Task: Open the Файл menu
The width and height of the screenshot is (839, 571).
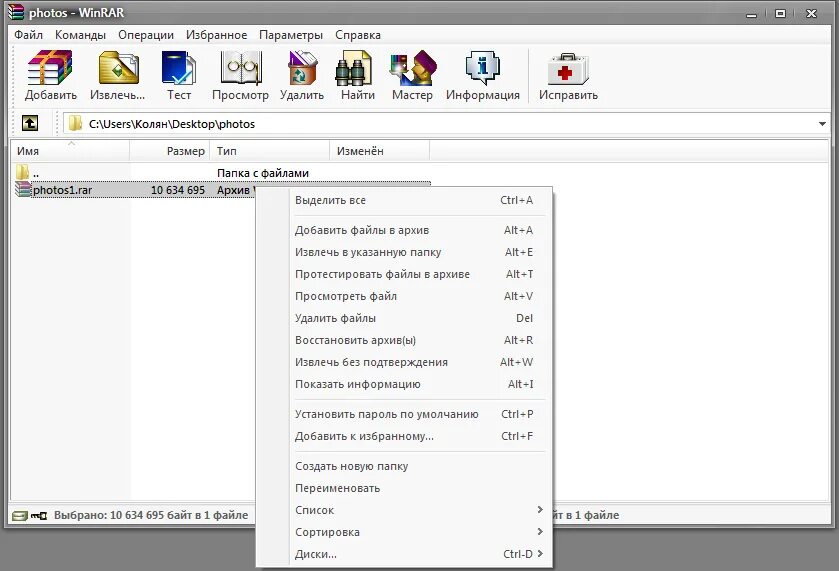Action: (28, 35)
